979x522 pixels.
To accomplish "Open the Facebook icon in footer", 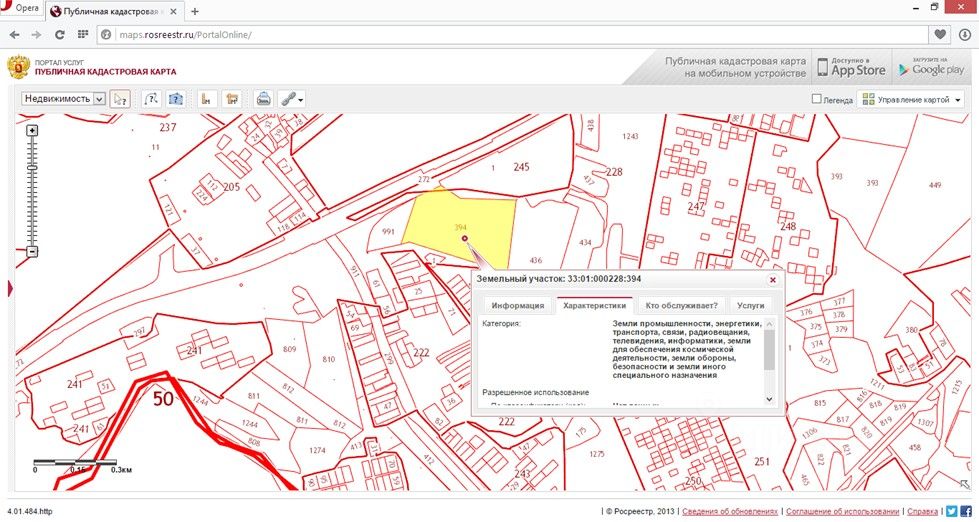I will pyautogui.click(x=965, y=511).
